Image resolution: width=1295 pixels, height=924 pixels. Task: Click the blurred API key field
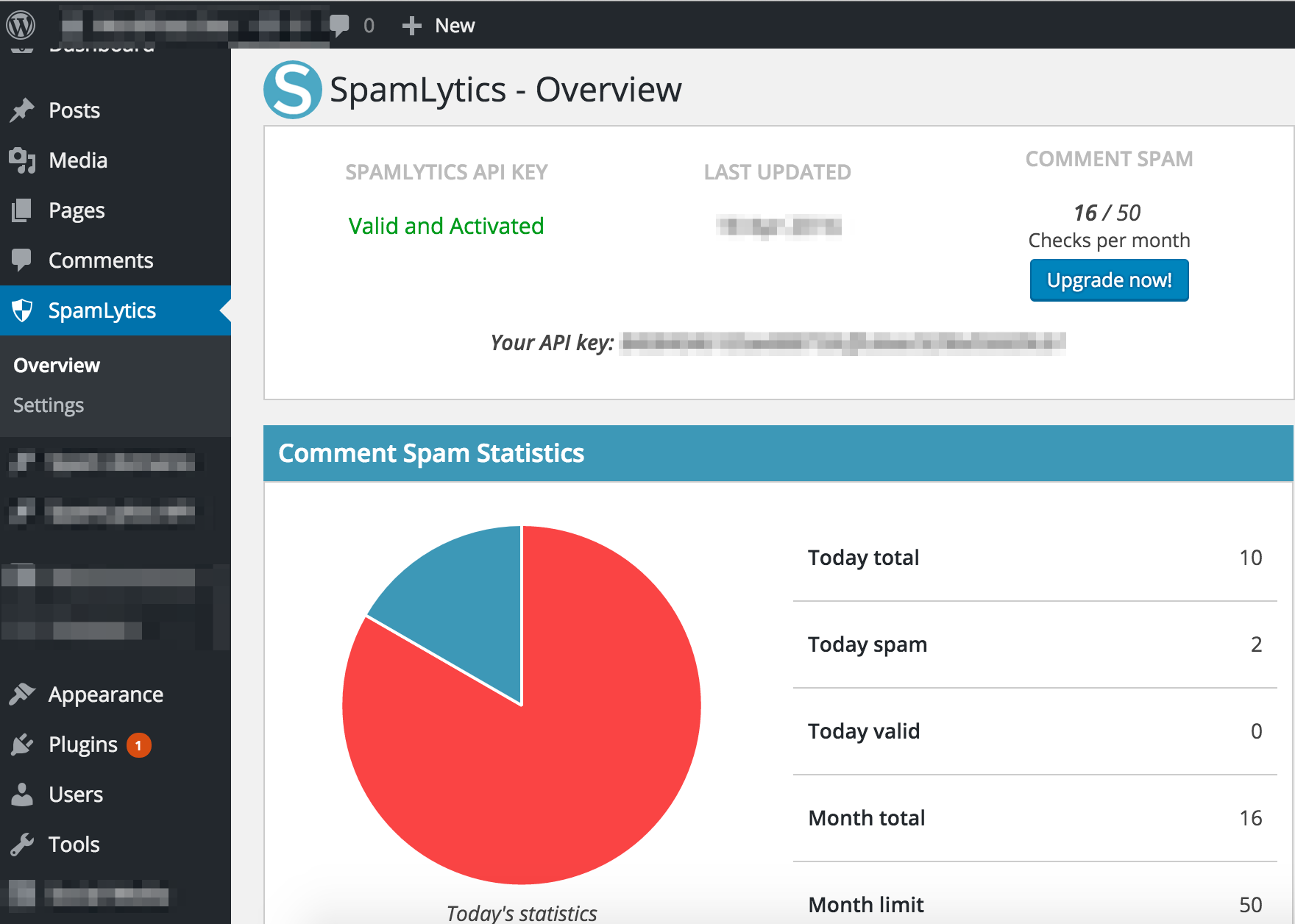tap(843, 343)
